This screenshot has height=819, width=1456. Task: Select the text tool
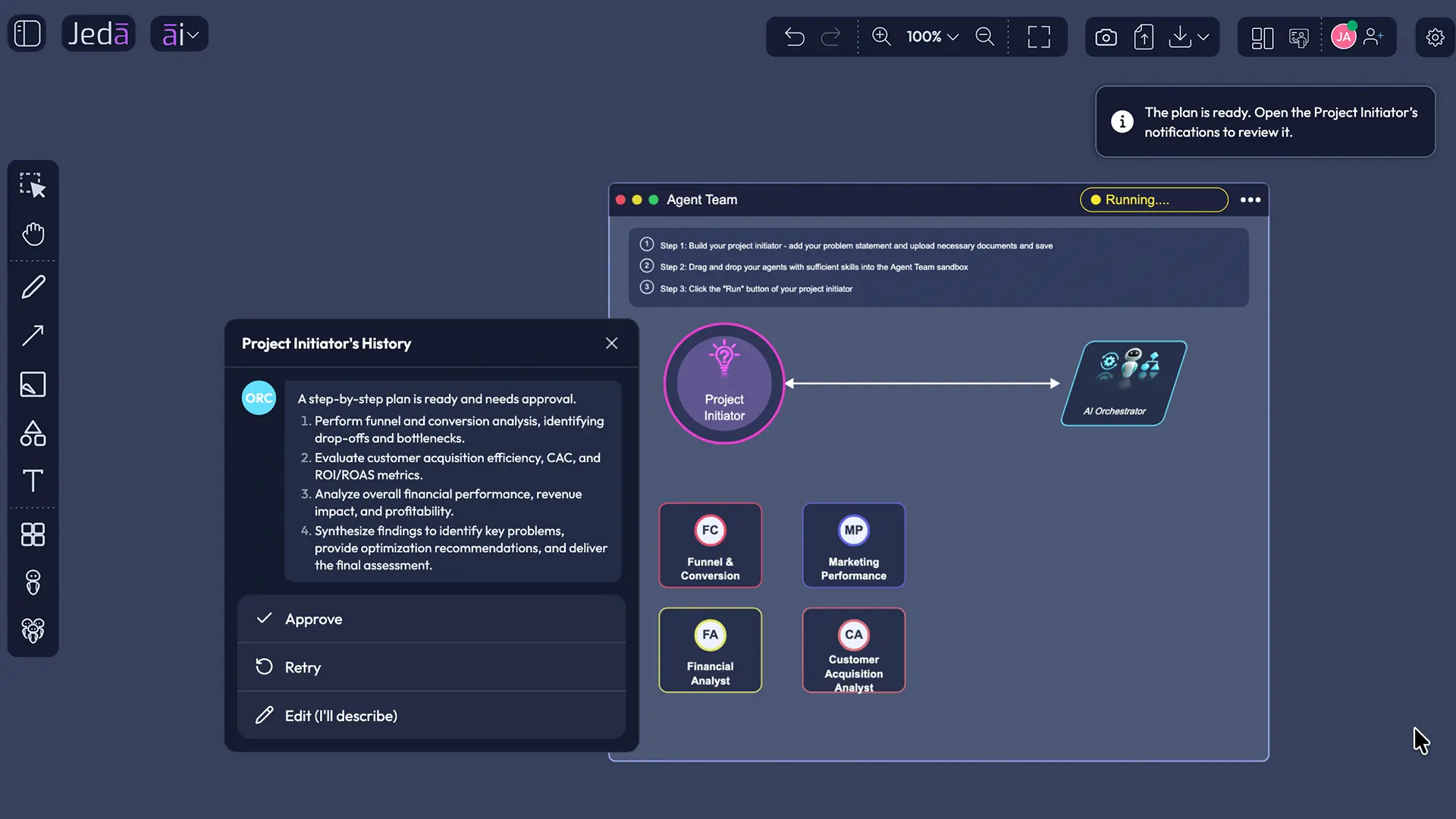pyautogui.click(x=33, y=481)
